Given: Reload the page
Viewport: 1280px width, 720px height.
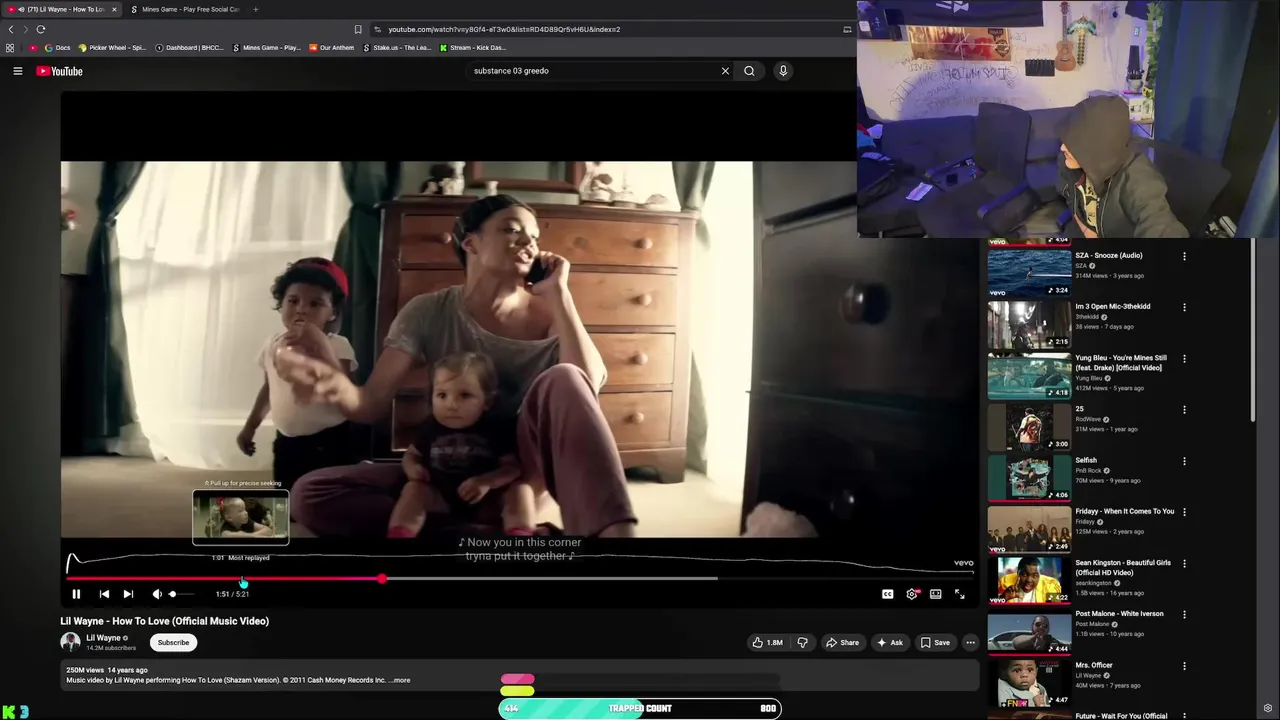Looking at the screenshot, I should [x=41, y=29].
